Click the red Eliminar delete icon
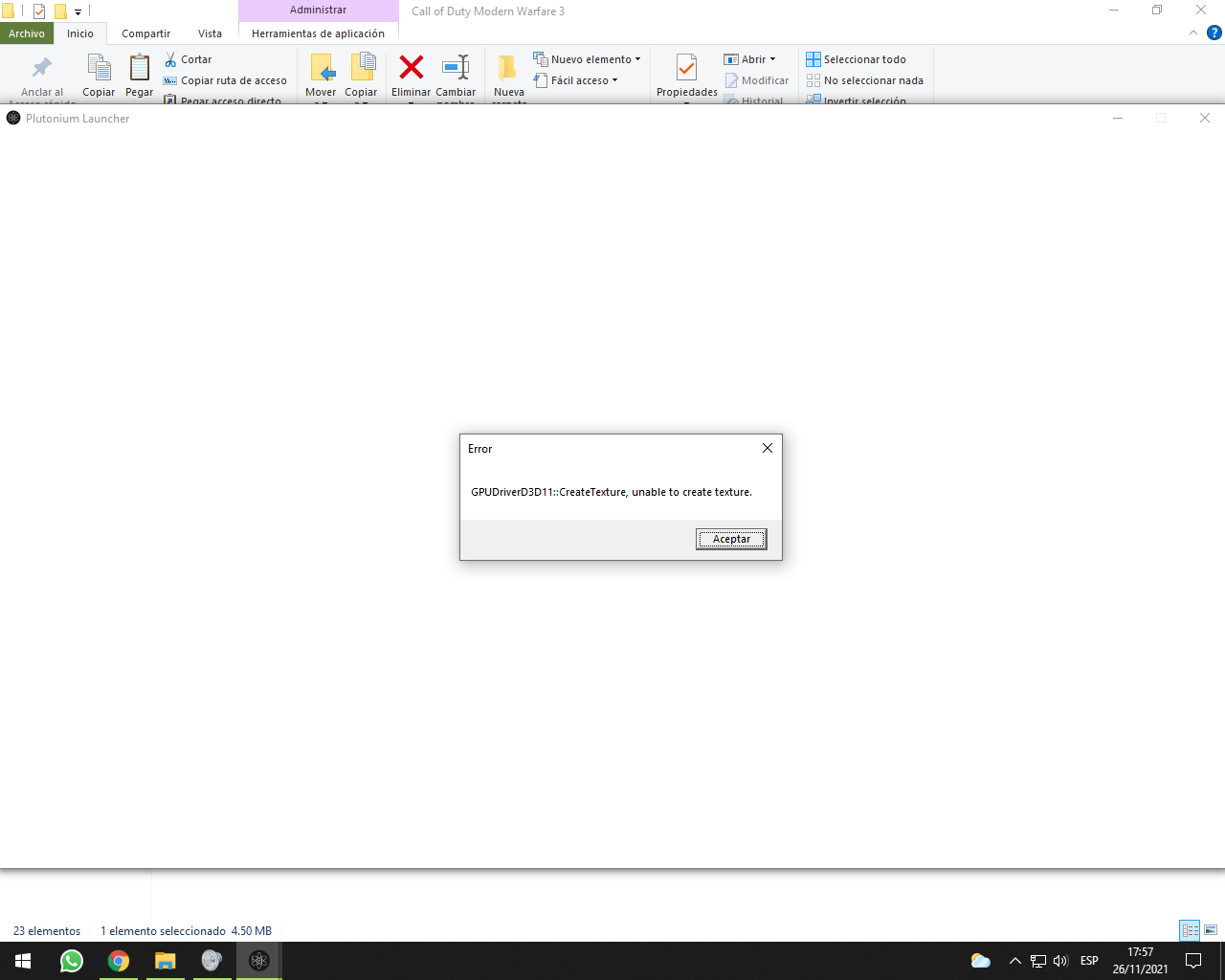Viewport: 1225px width, 980px height. pyautogui.click(x=412, y=68)
